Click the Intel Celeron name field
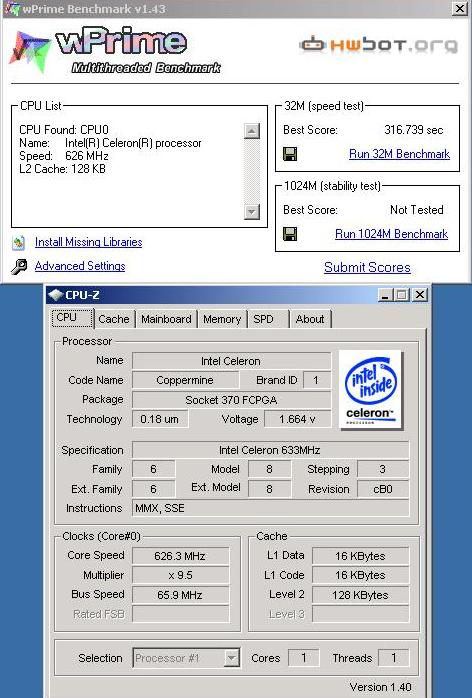This screenshot has height=698, width=472. pyautogui.click(x=232, y=361)
